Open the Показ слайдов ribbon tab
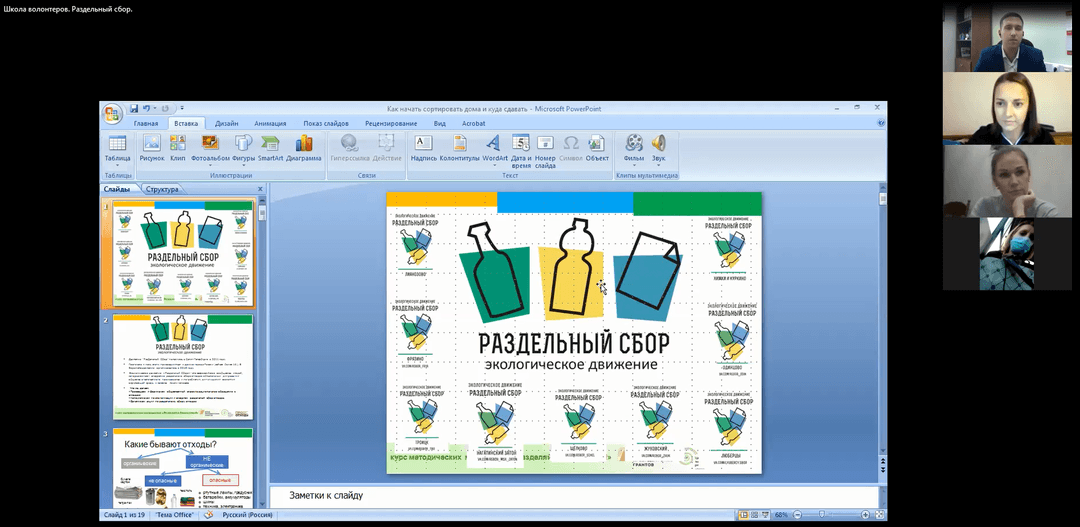 326,123
